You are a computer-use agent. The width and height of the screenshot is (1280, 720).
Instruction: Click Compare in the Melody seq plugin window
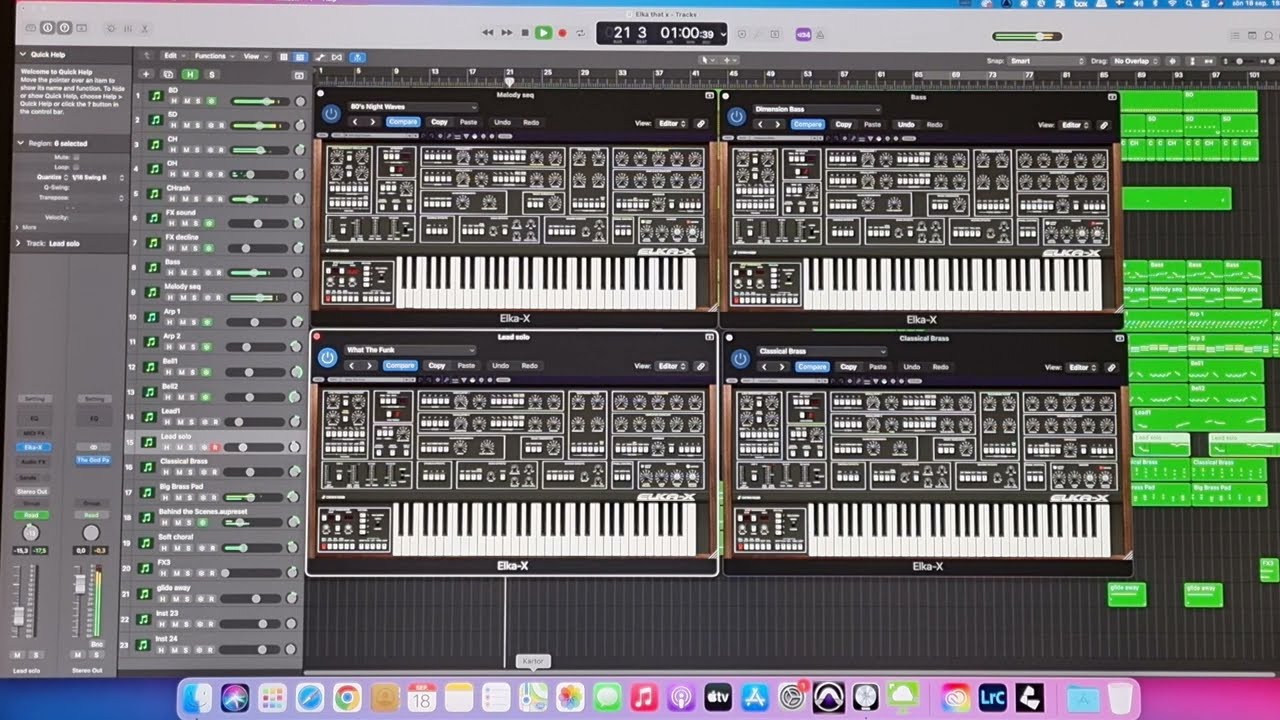pos(403,122)
